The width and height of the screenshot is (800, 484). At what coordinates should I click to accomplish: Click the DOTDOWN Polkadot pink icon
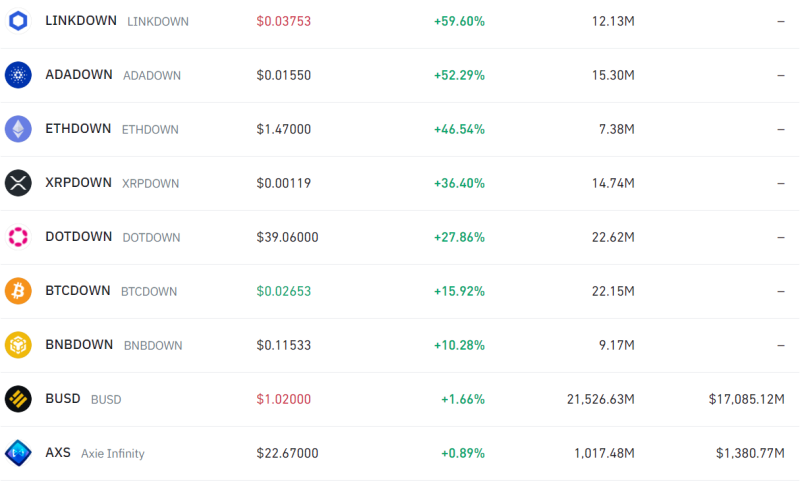pyautogui.click(x=18, y=237)
